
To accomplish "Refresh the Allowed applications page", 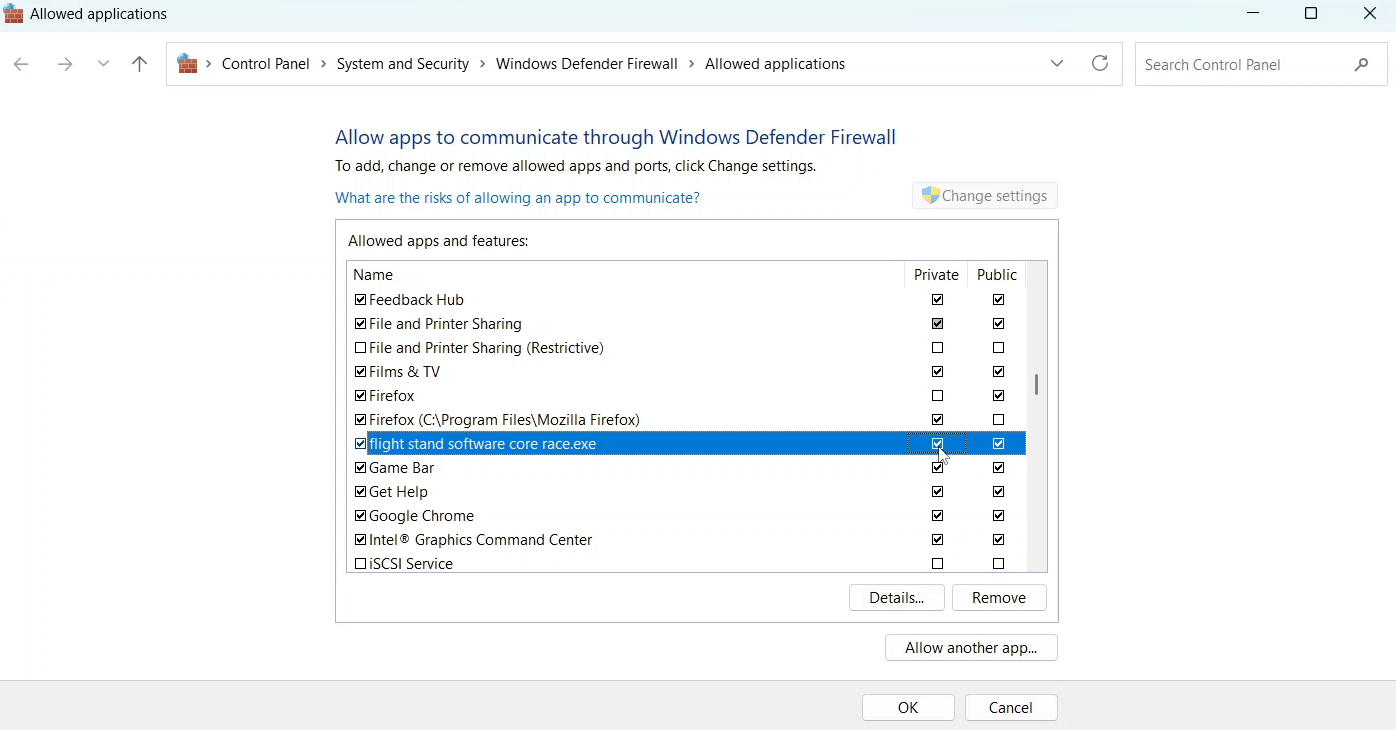I will click(1100, 64).
